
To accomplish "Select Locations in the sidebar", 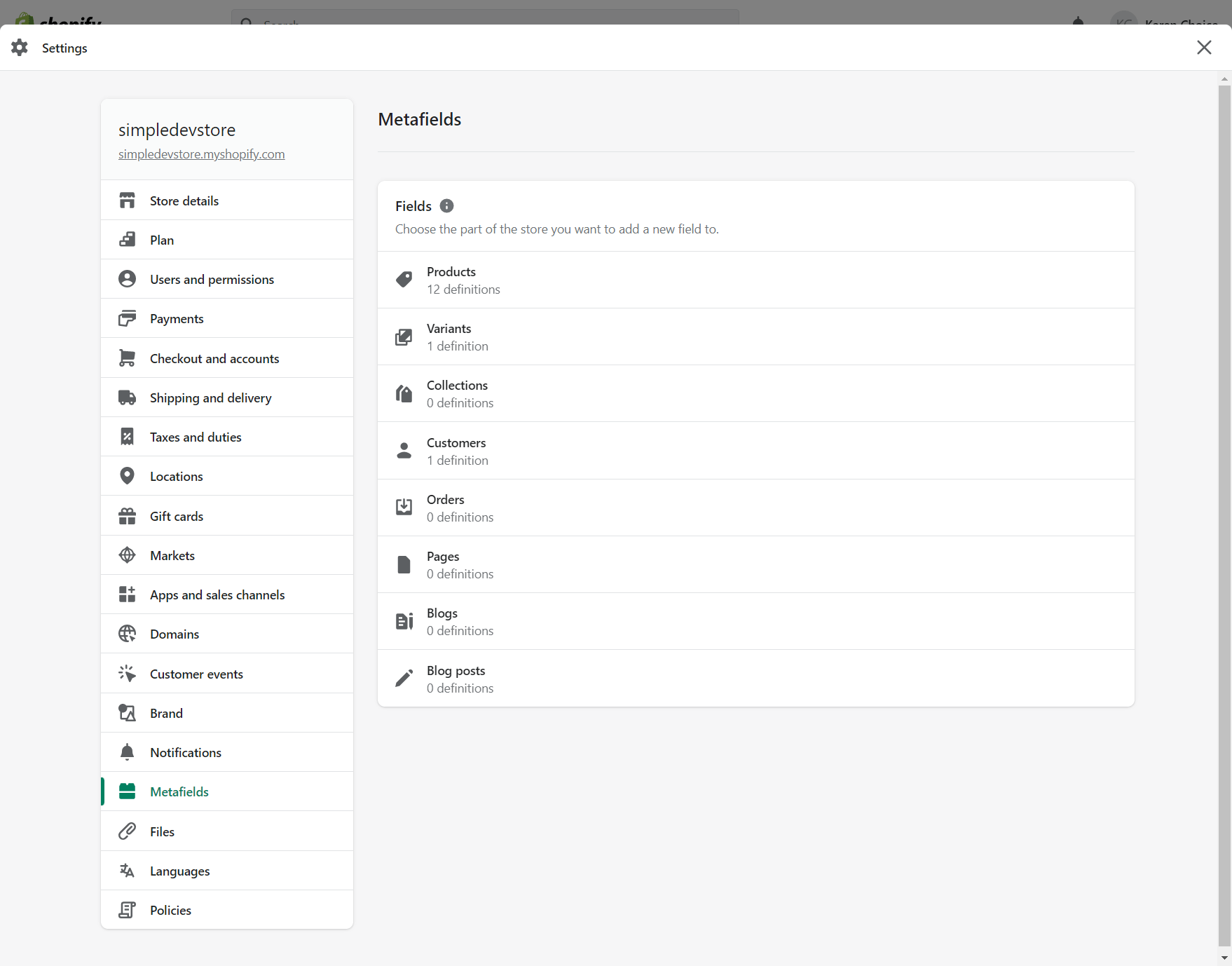I will pos(227,476).
